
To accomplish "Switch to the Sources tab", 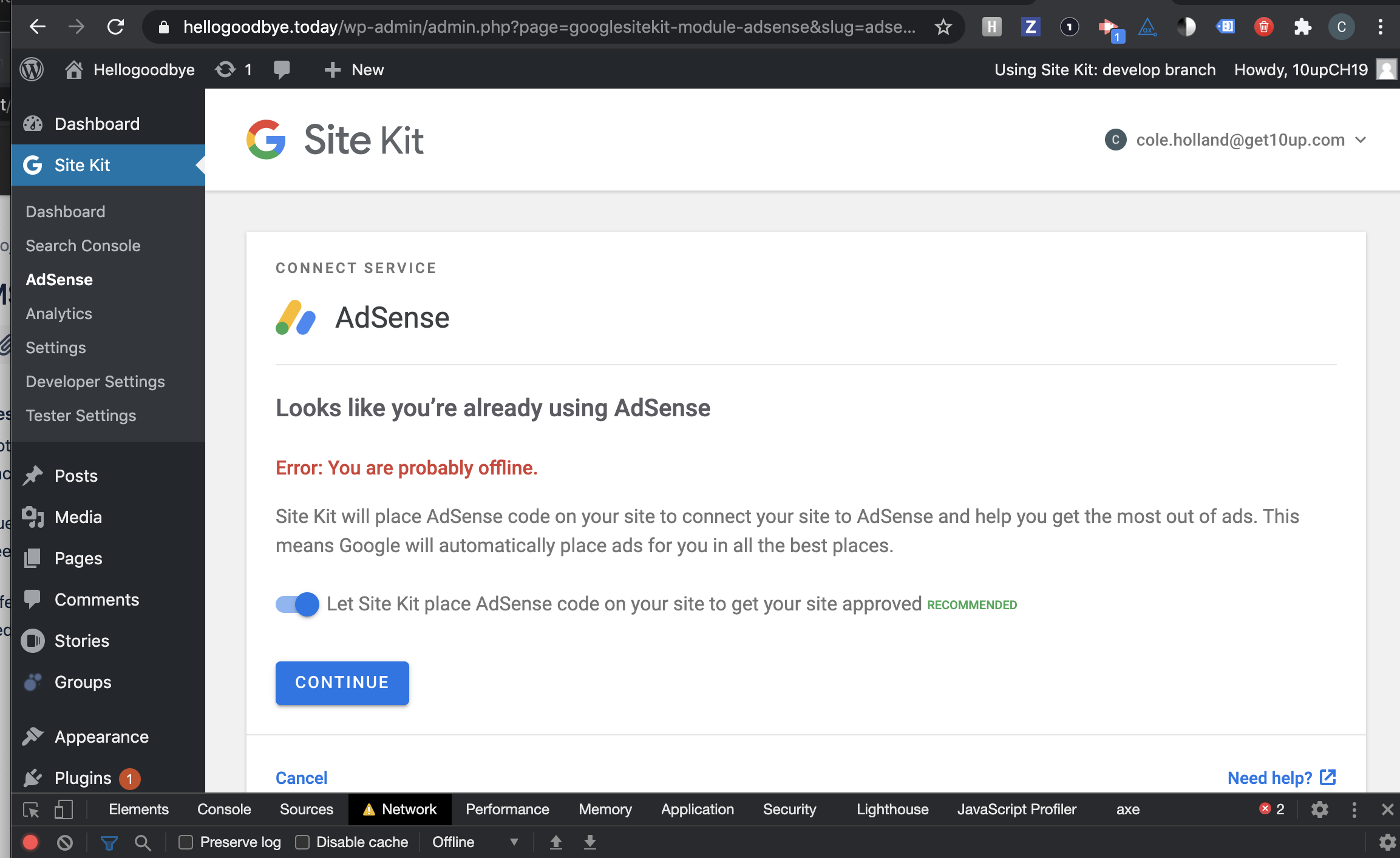I will click(x=307, y=809).
